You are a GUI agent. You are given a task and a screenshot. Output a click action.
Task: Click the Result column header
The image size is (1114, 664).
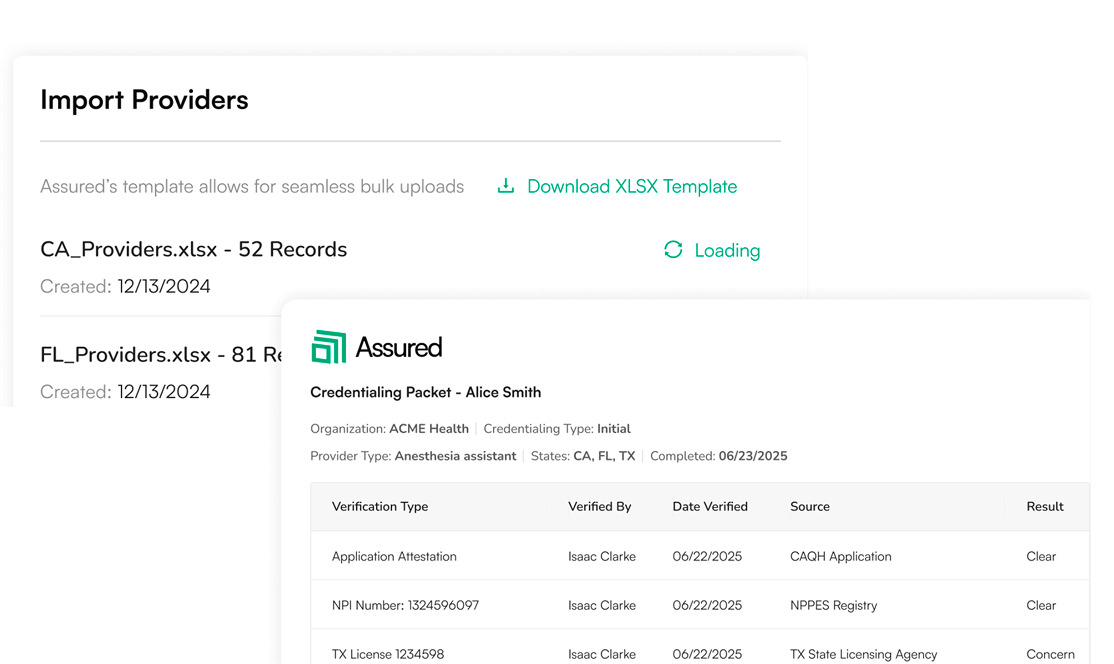[1045, 506]
